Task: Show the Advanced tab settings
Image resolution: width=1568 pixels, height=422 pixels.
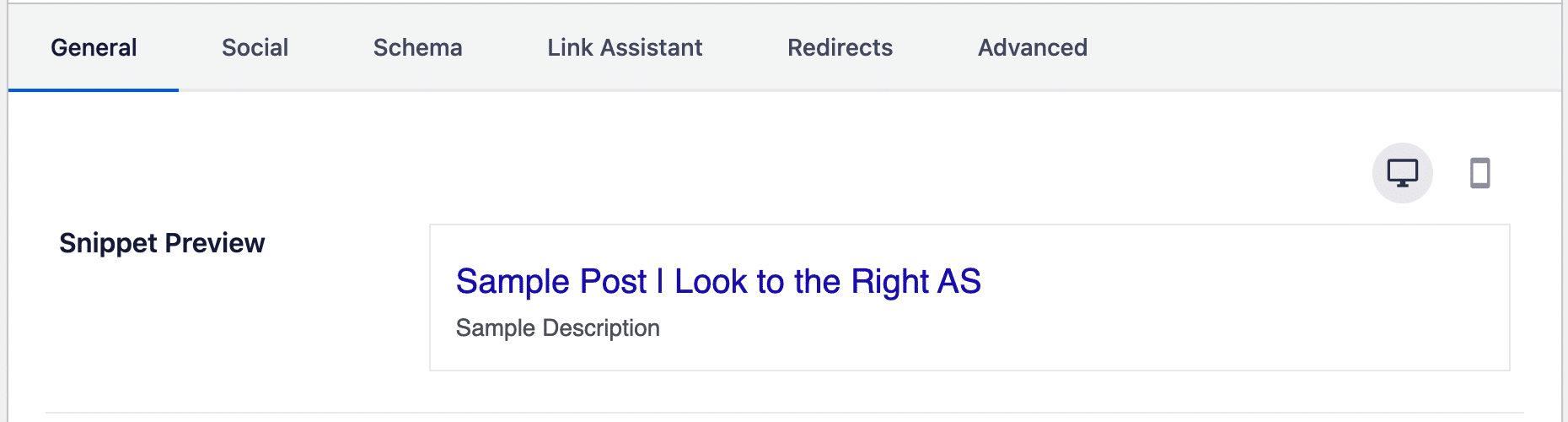Action: click(x=1032, y=47)
